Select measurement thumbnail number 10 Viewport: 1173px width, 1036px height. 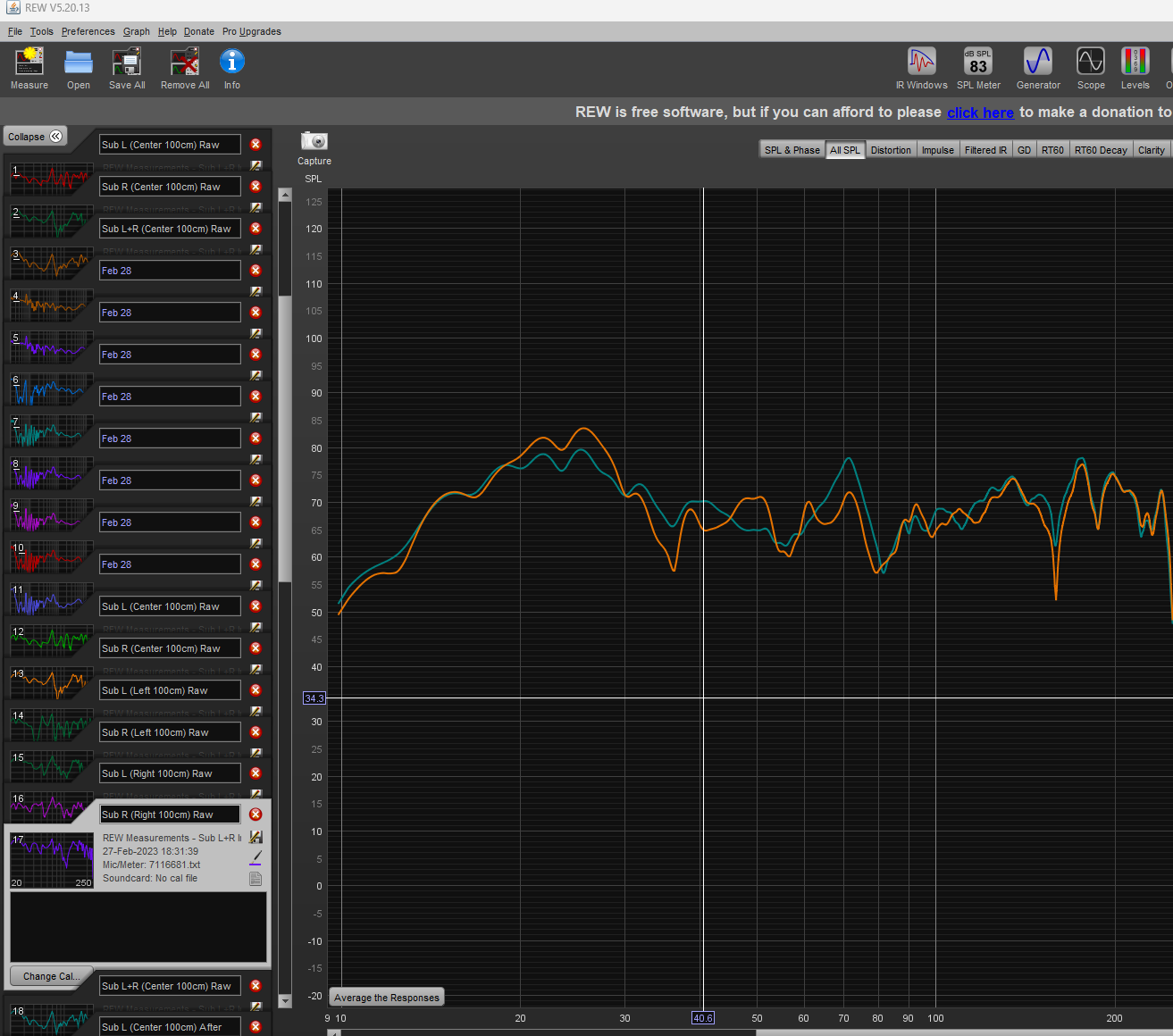pyautogui.click(x=51, y=556)
